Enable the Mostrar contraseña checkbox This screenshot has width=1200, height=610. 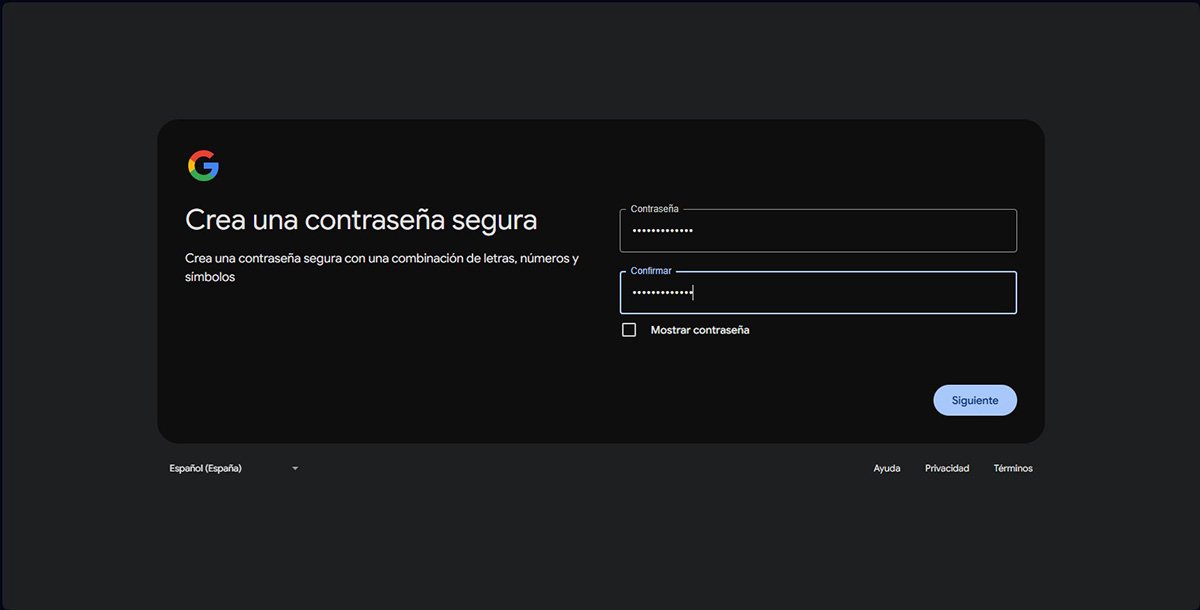(x=629, y=329)
